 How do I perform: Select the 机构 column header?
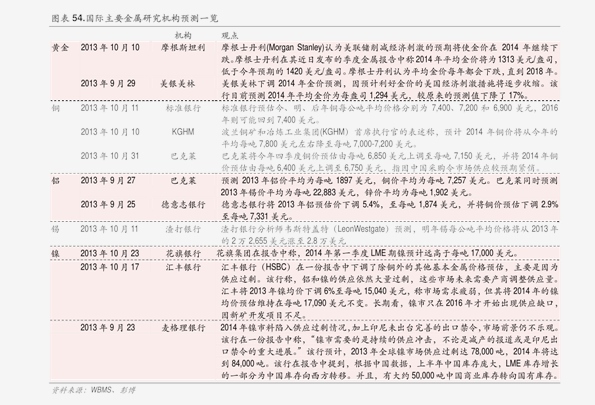[x=183, y=35]
